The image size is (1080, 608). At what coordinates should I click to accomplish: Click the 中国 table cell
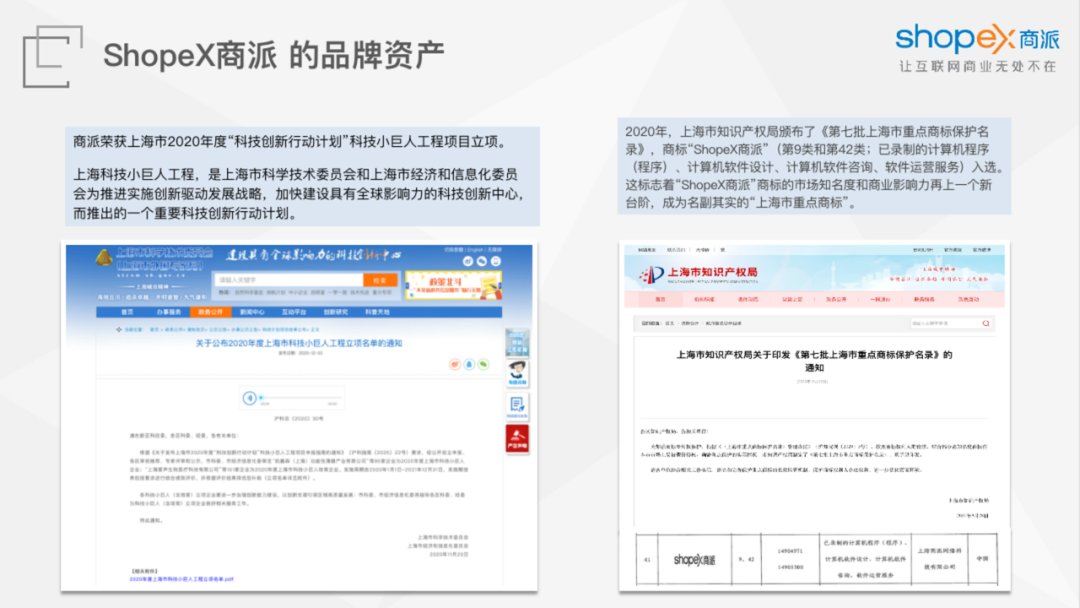coord(982,559)
